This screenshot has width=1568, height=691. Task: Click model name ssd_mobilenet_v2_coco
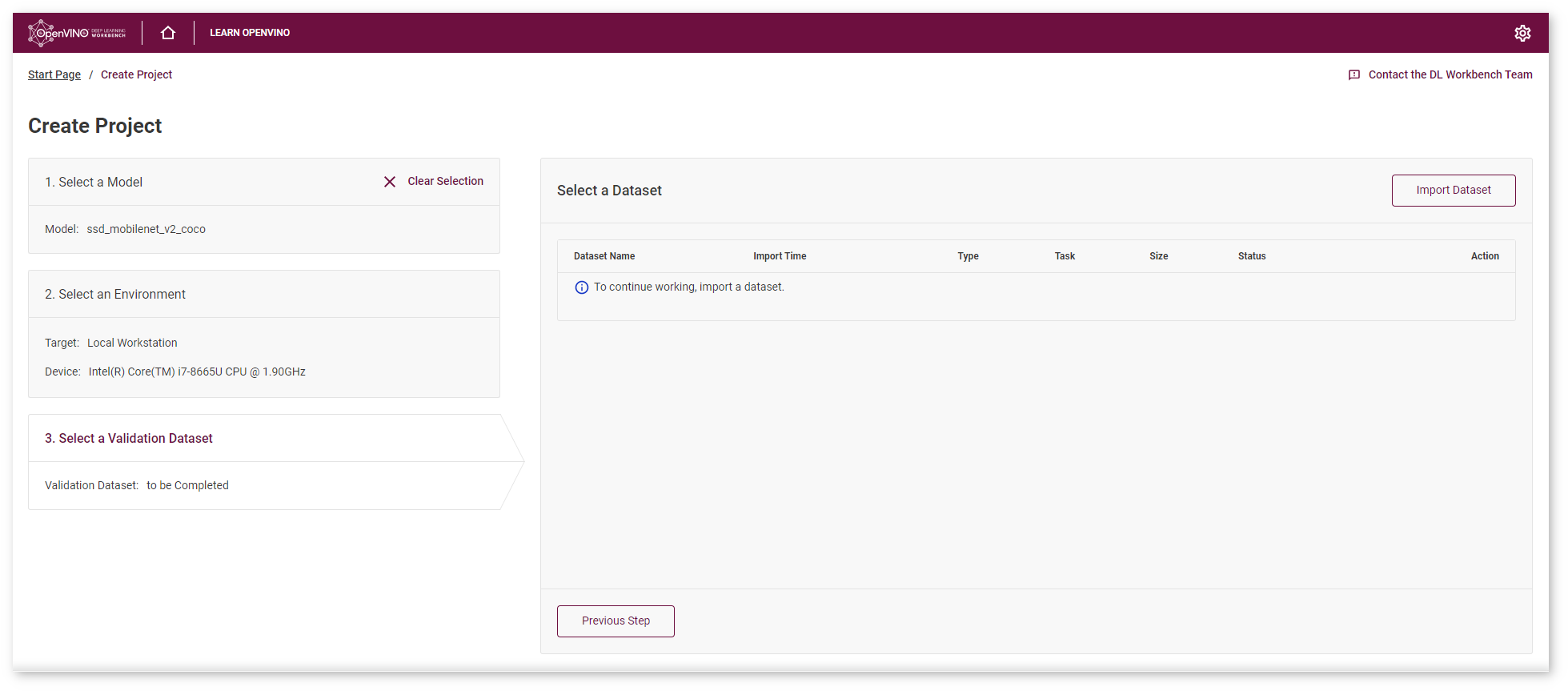pyautogui.click(x=146, y=229)
